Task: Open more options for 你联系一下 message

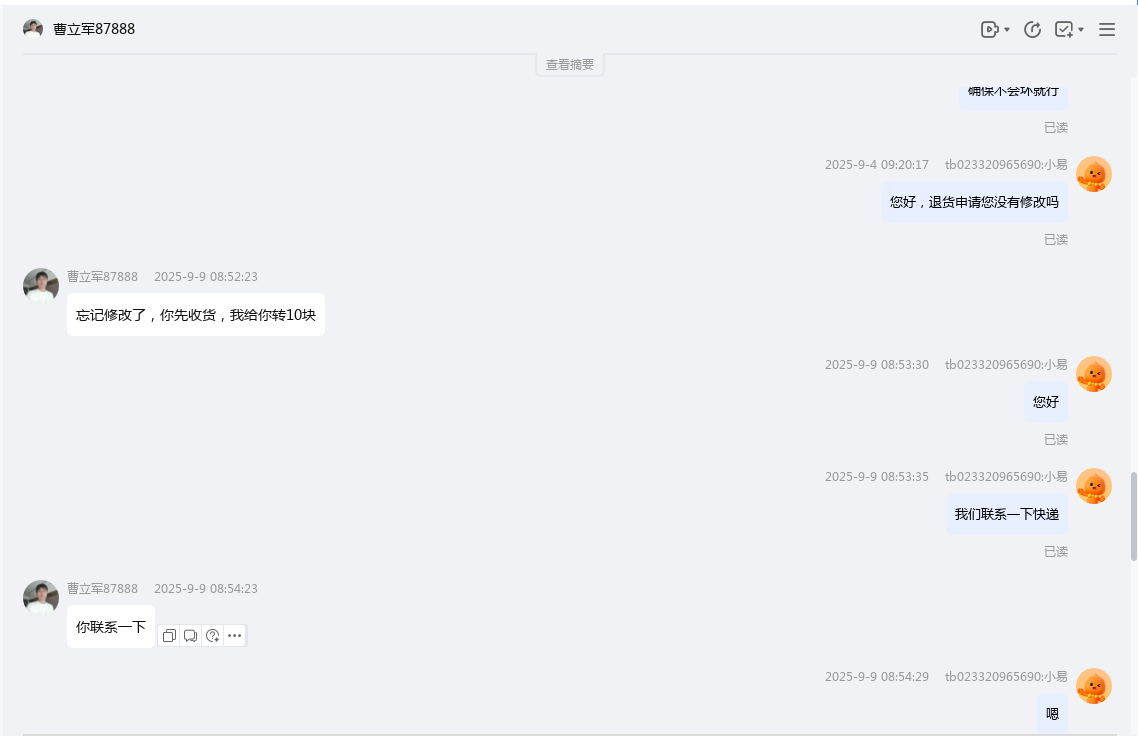Action: coord(234,636)
